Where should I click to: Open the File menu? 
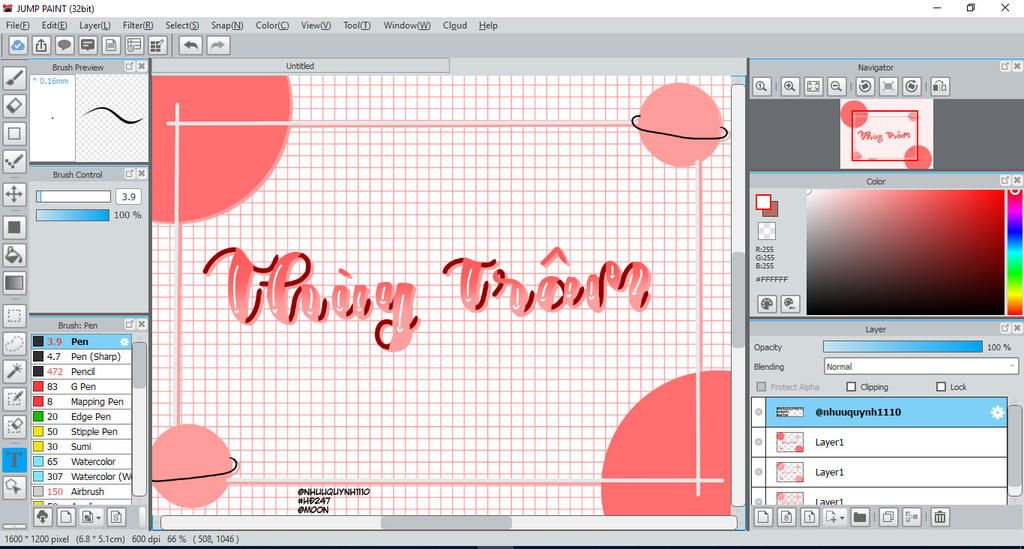tap(17, 25)
